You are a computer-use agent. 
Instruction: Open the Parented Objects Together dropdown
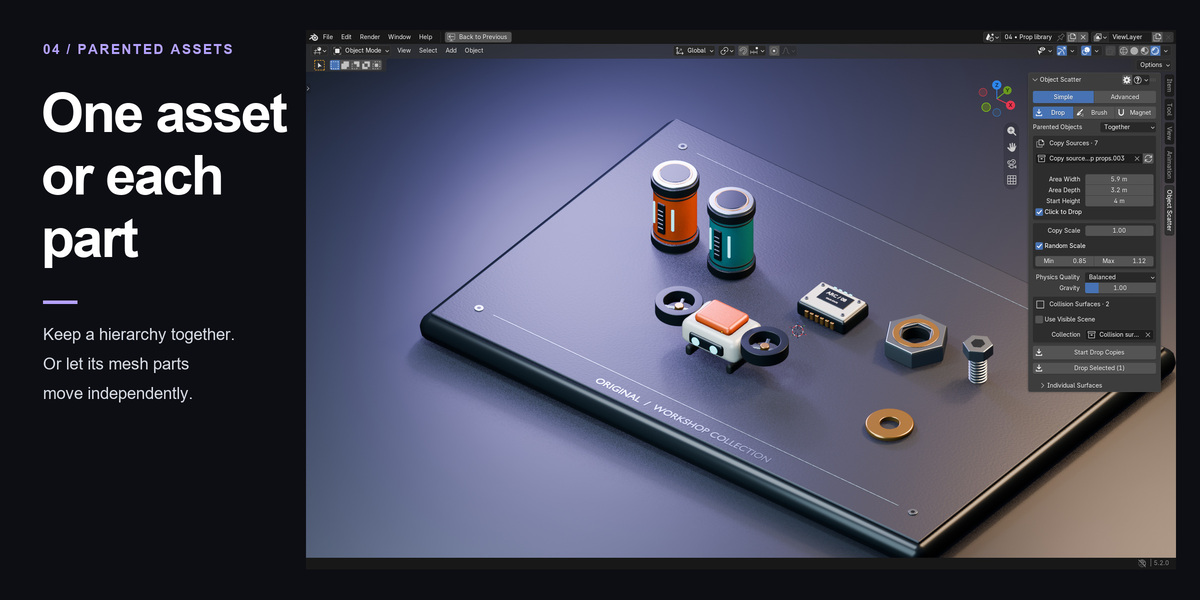pyautogui.click(x=1128, y=127)
